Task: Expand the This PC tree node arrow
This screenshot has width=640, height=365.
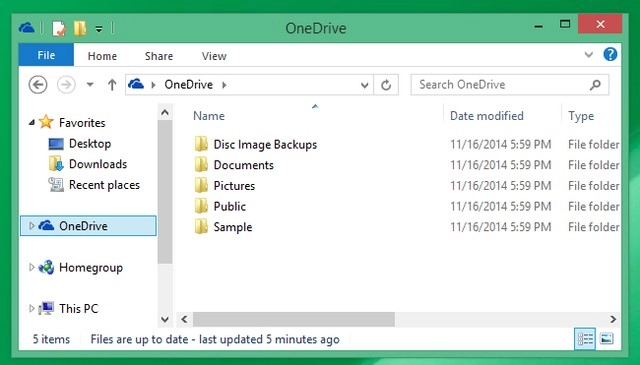Action: [31, 308]
